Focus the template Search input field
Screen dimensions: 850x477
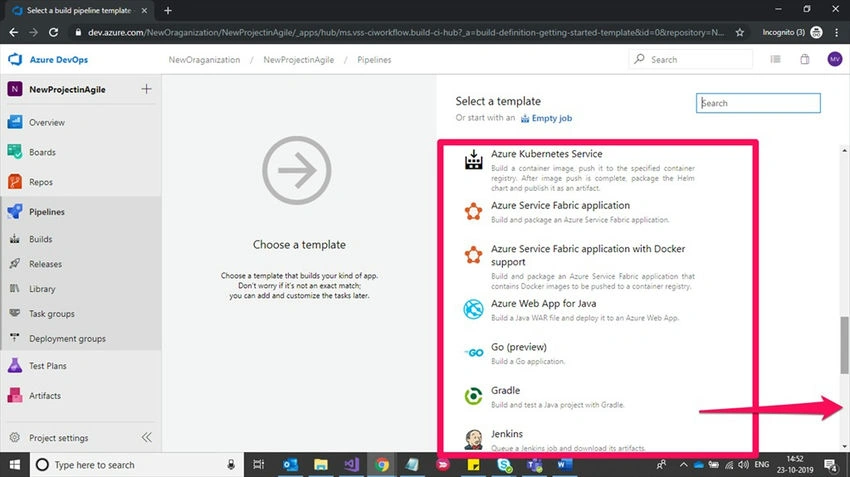[758, 103]
